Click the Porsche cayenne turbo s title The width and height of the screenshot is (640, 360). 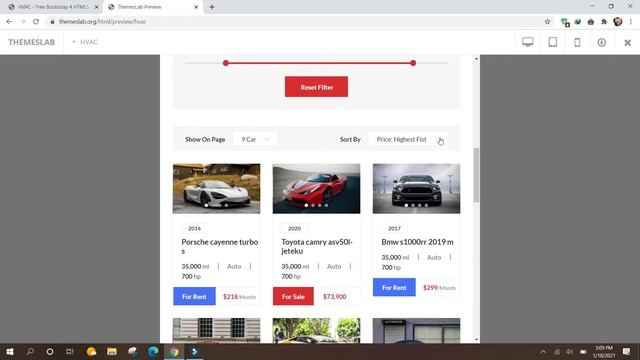[220, 246]
